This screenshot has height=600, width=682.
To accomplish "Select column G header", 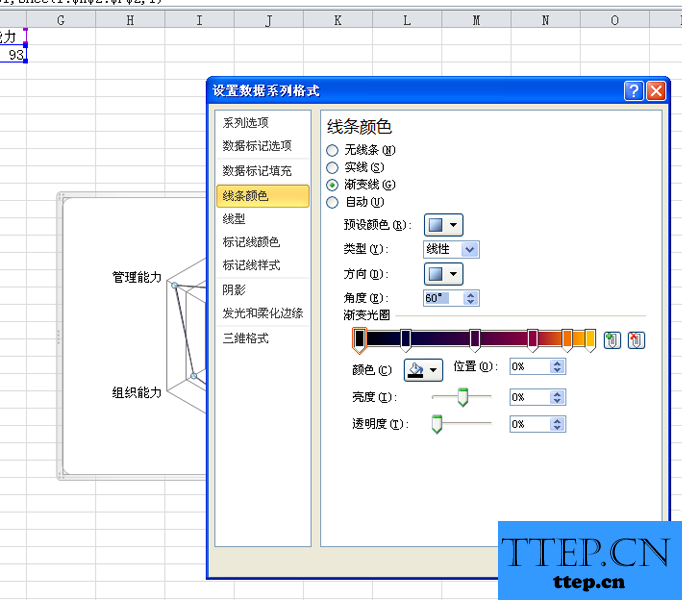I will (61, 20).
